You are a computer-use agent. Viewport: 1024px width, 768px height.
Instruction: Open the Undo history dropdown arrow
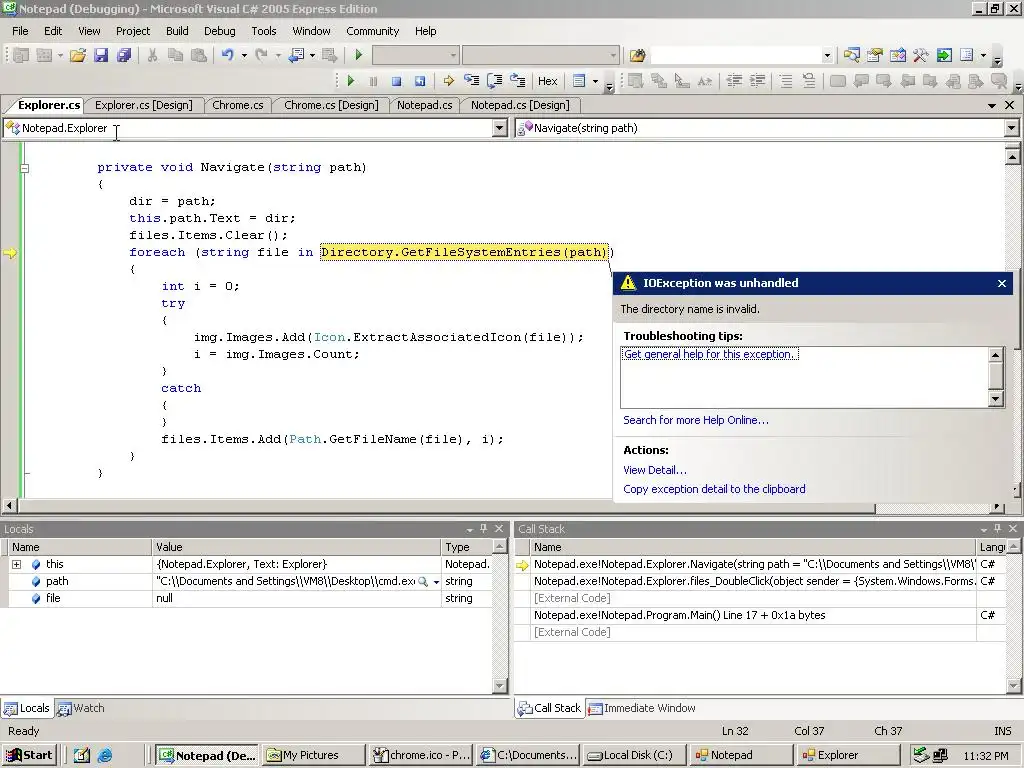(244, 56)
